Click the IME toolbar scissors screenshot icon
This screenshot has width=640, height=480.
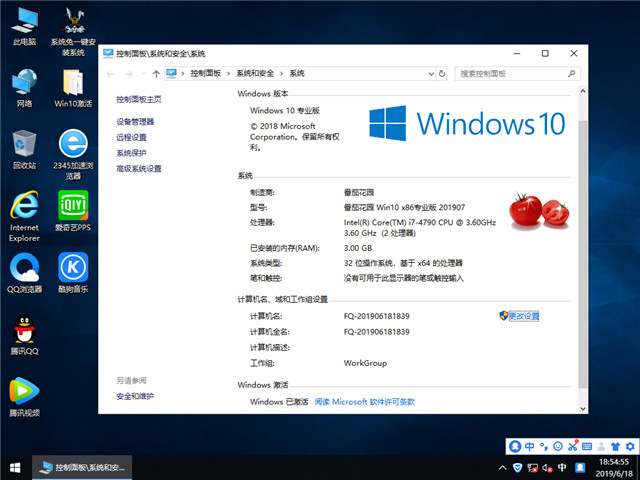click(x=573, y=446)
